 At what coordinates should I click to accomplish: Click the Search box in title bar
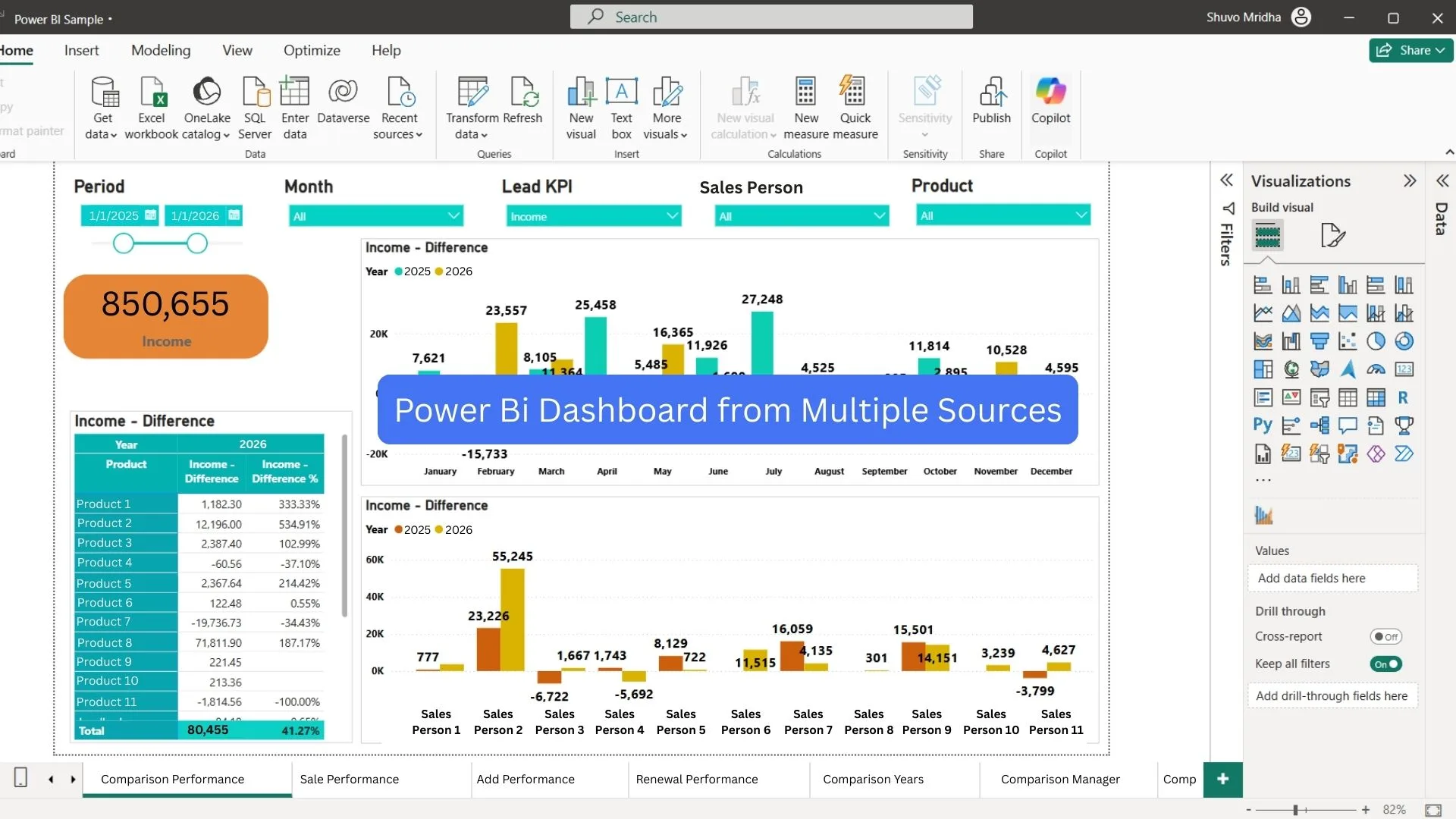[x=771, y=17]
